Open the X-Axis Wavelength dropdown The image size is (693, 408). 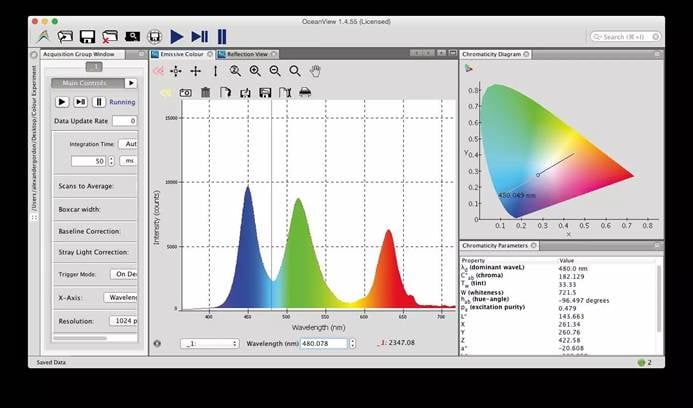tap(123, 297)
